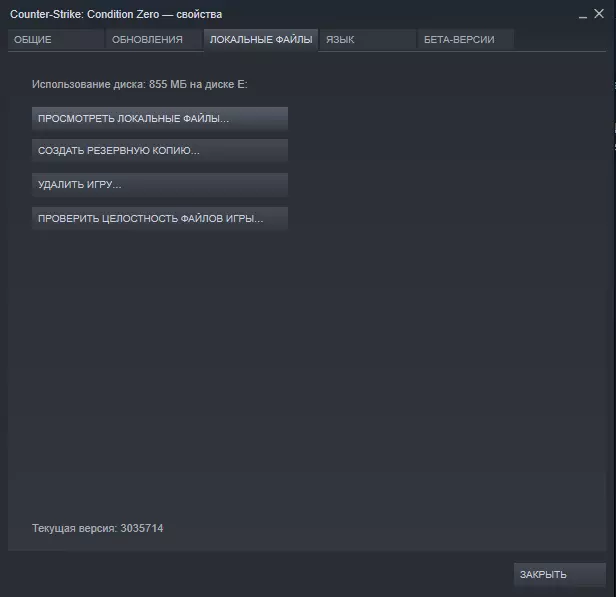The image size is (616, 597).
Task: Click СОЗДАТЬ РЕЗЕРВНУЮ КОПИЮ button
Action: [160, 151]
